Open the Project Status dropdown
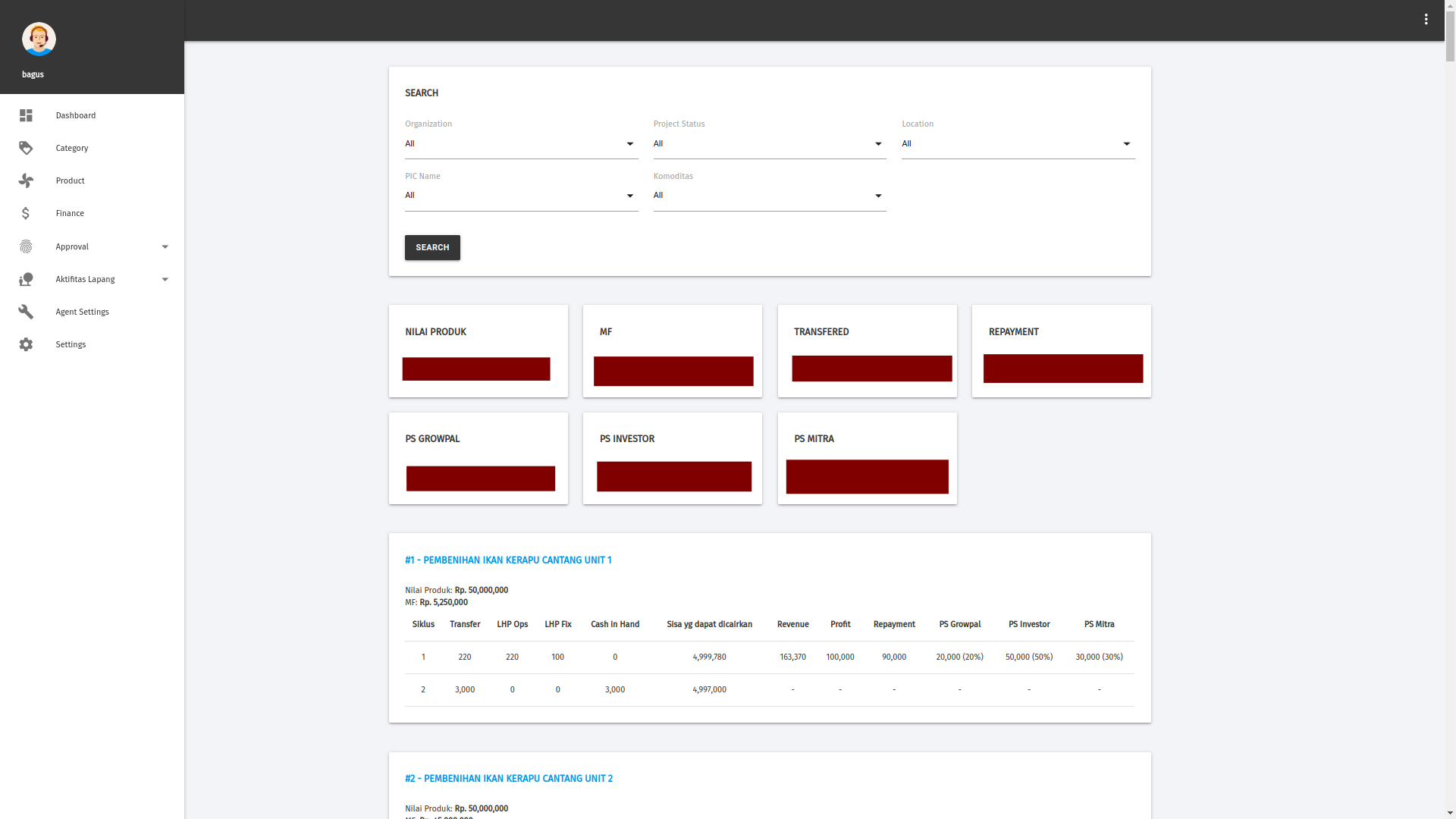The width and height of the screenshot is (1456, 819). click(x=769, y=144)
